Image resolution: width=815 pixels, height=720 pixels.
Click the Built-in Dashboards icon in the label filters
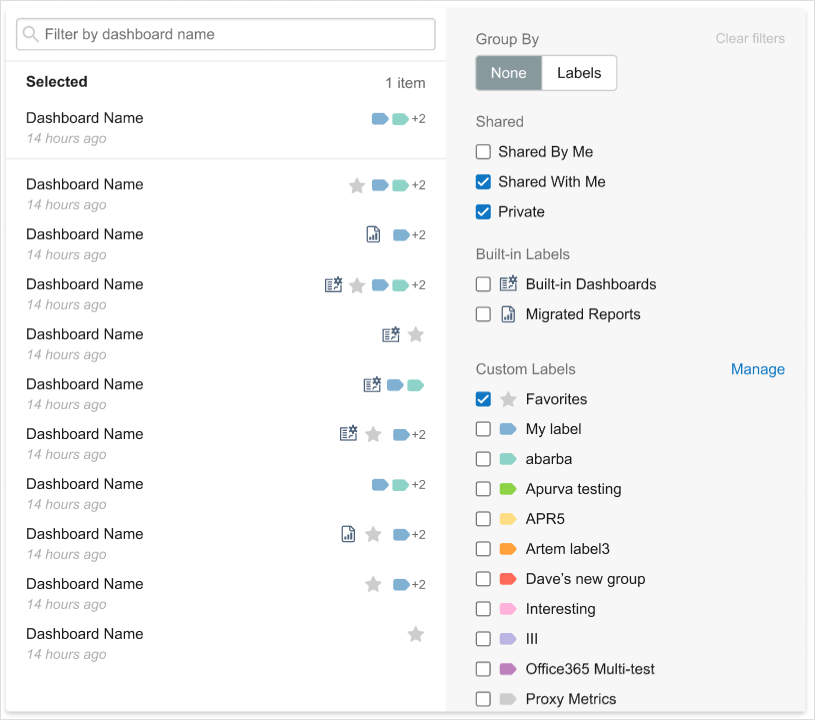click(508, 284)
